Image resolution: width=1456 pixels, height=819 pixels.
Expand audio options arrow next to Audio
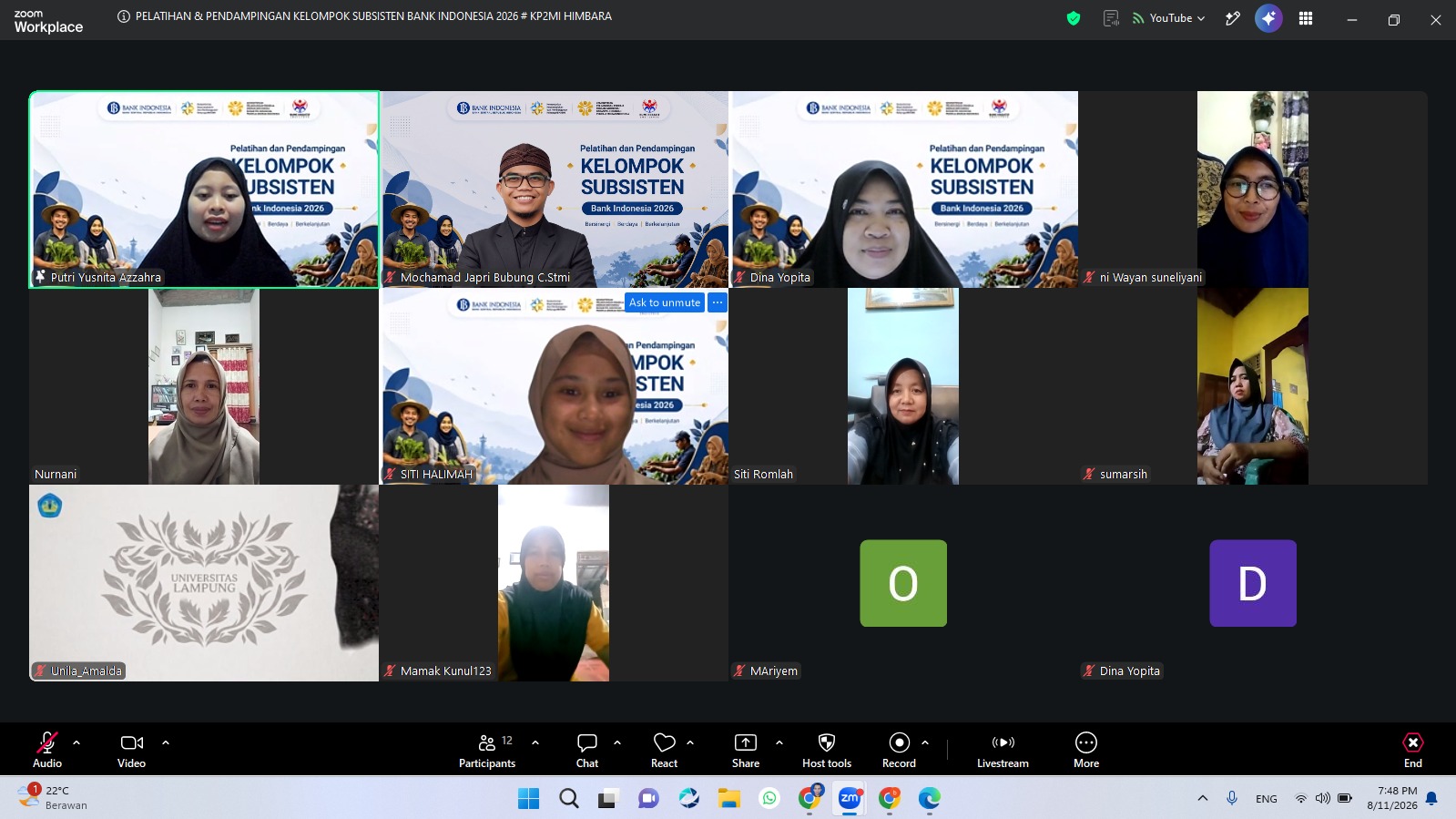coord(76,742)
